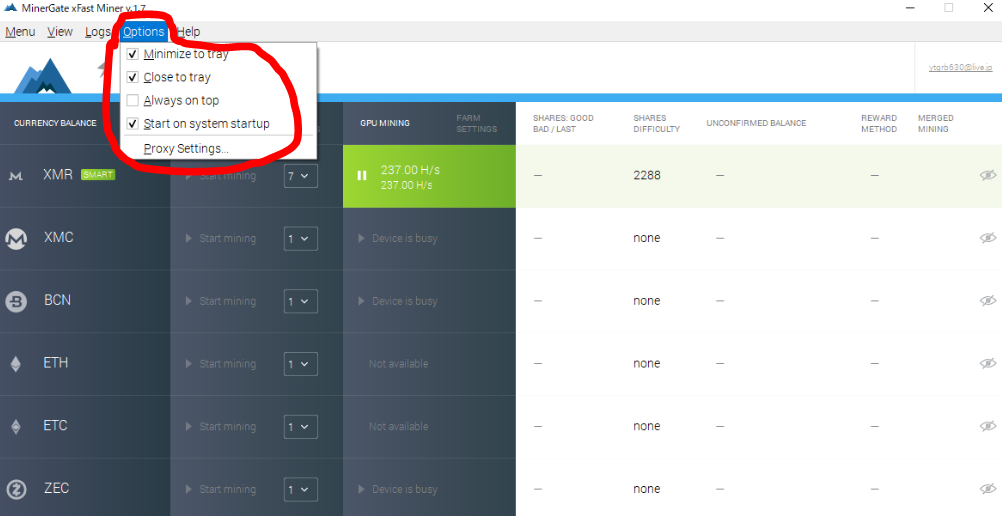The width and height of the screenshot is (1002, 516).
Task: Toggle BCN row visibility eye
Action: pyautogui.click(x=988, y=301)
